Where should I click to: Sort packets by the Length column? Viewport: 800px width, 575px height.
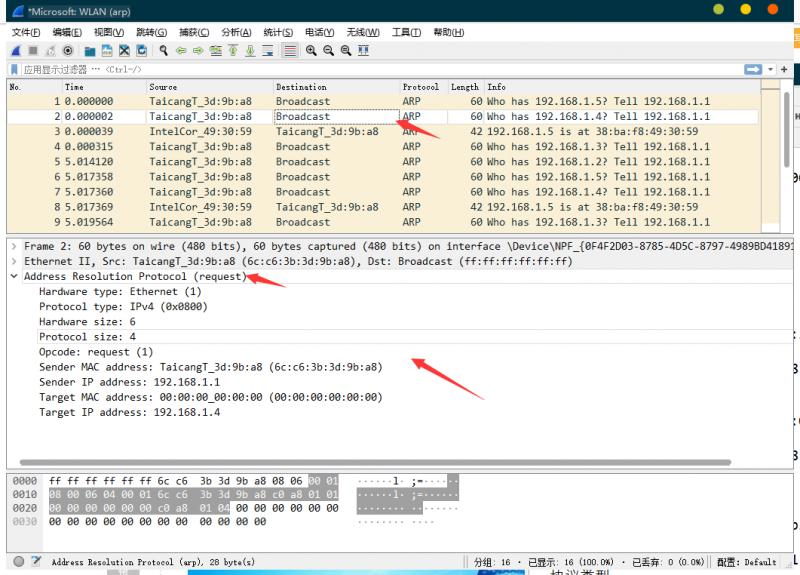tap(466, 87)
